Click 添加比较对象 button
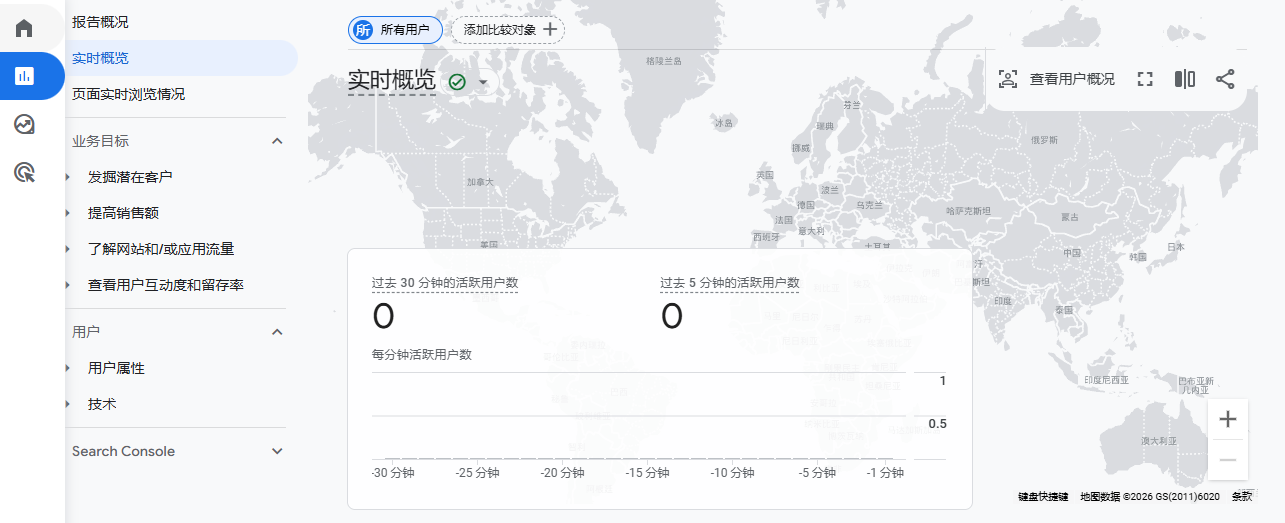The height and width of the screenshot is (523, 1285). pyautogui.click(x=508, y=30)
